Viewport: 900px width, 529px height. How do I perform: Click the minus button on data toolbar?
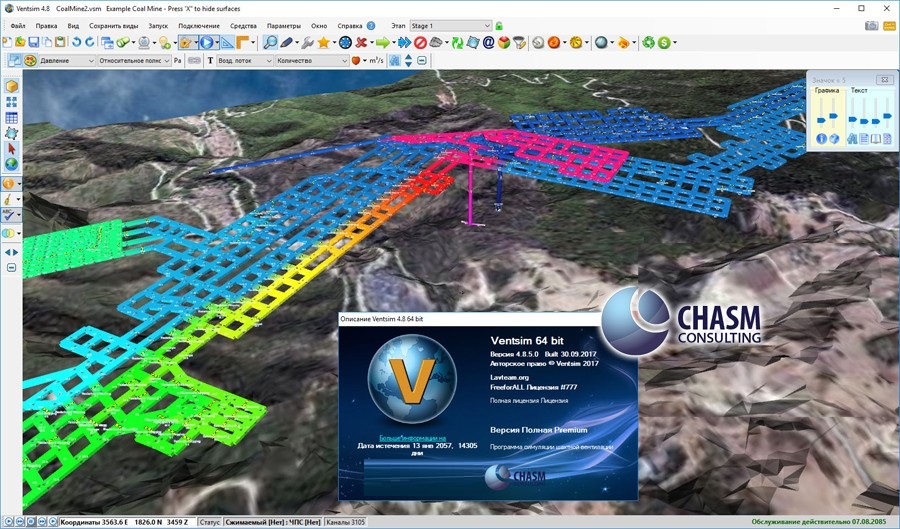point(422,60)
